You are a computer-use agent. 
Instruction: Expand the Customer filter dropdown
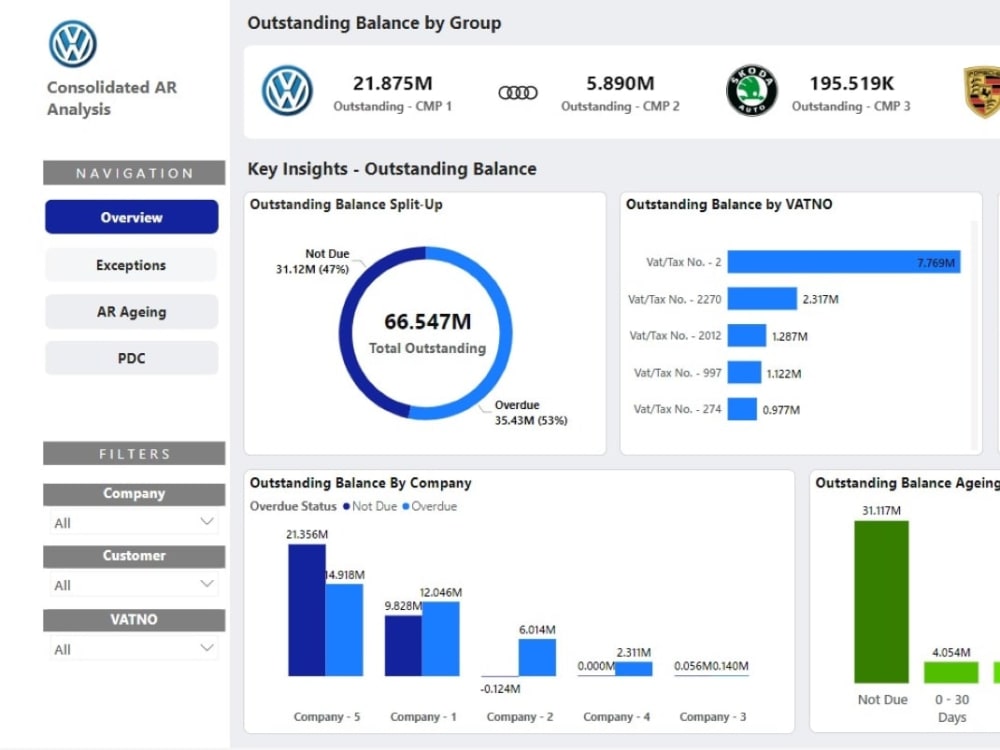pyautogui.click(x=134, y=585)
